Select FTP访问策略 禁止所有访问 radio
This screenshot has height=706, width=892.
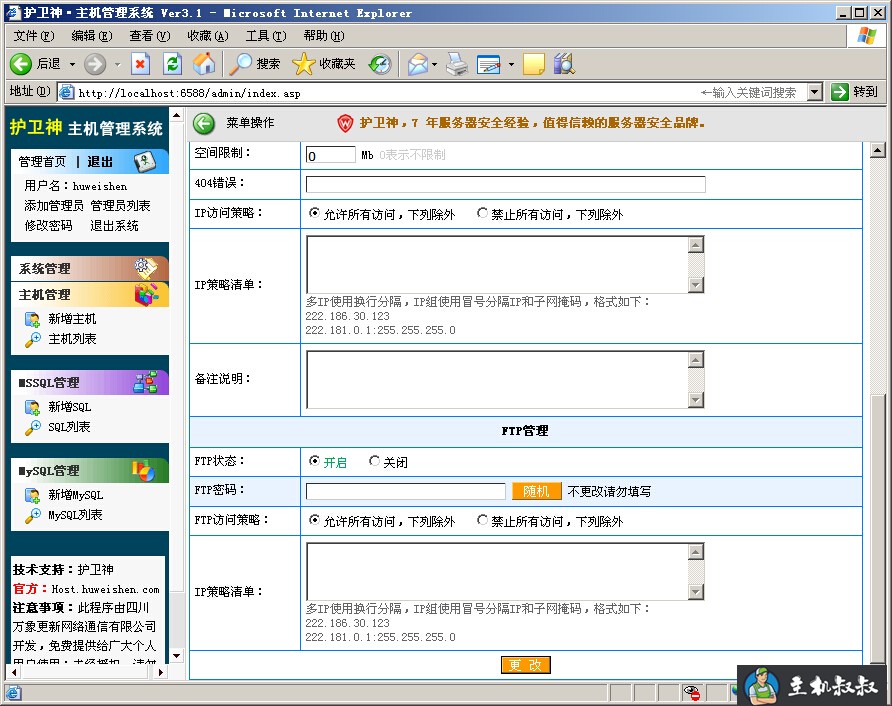click(x=482, y=519)
